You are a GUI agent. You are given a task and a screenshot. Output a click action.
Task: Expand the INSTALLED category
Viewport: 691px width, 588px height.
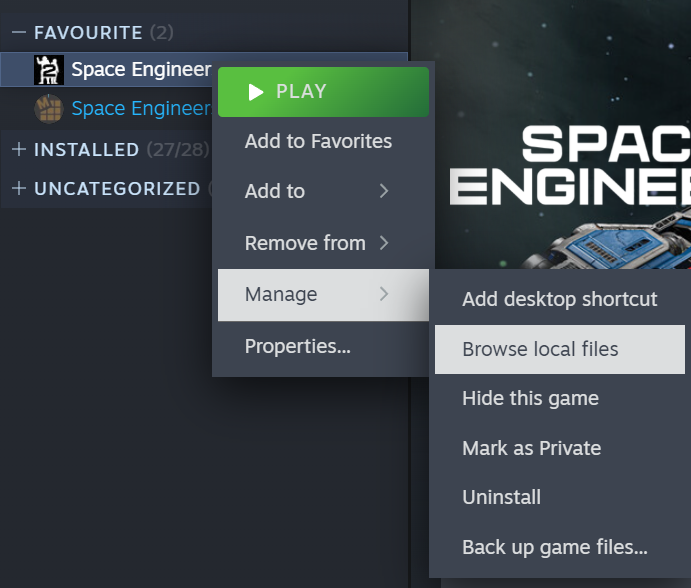(x=18, y=150)
